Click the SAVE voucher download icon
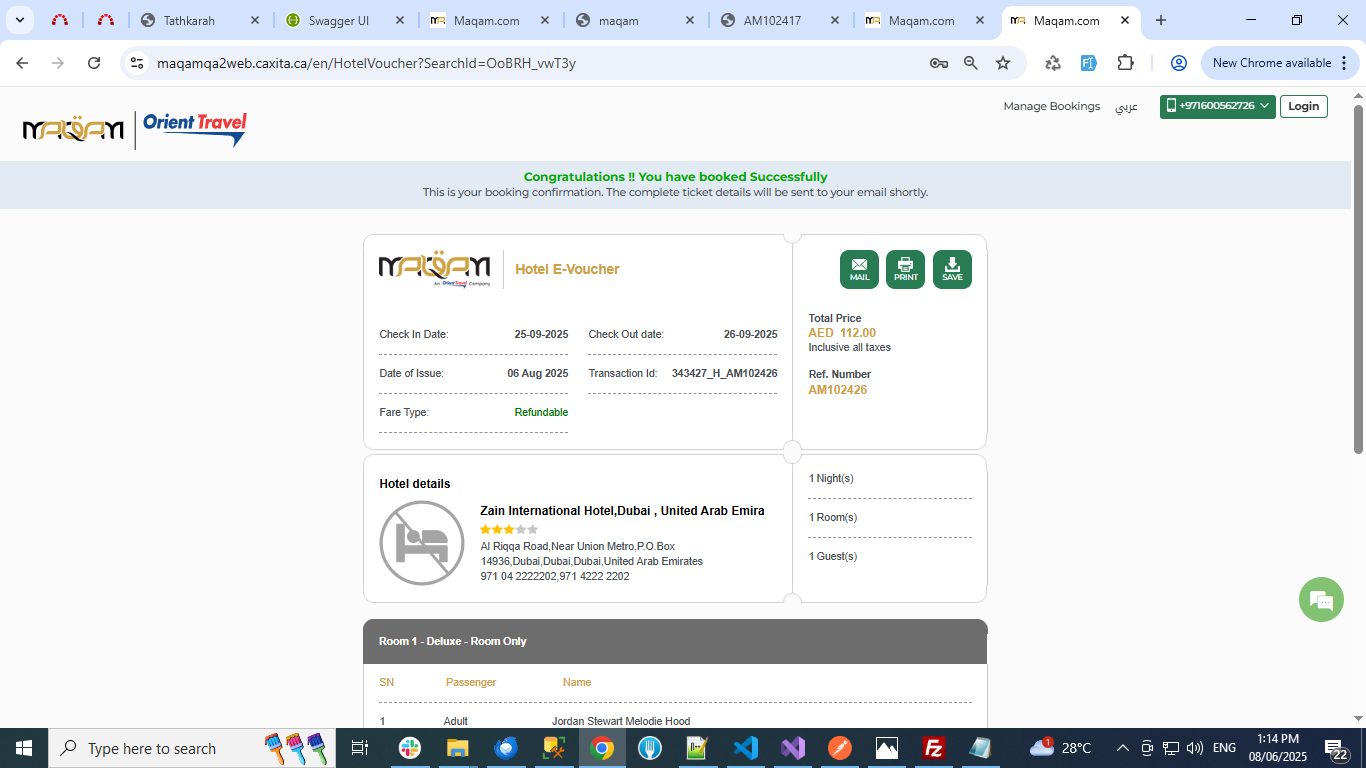The image size is (1366, 768). pos(952,269)
